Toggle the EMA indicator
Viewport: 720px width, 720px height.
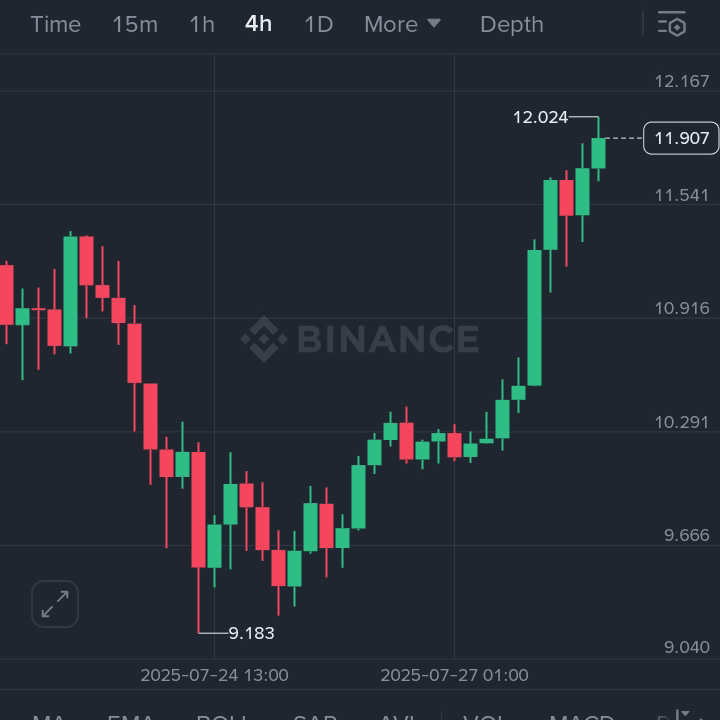[x=131, y=715]
